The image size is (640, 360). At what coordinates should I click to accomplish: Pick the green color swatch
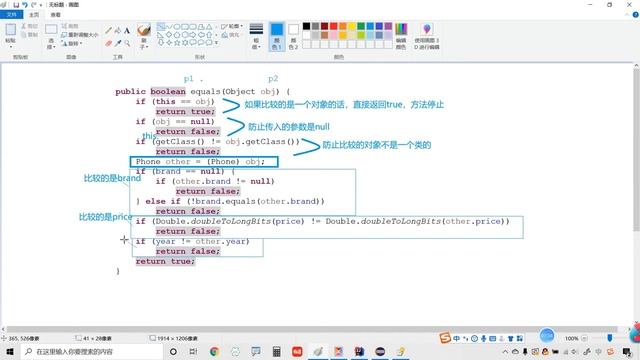click(x=361, y=26)
